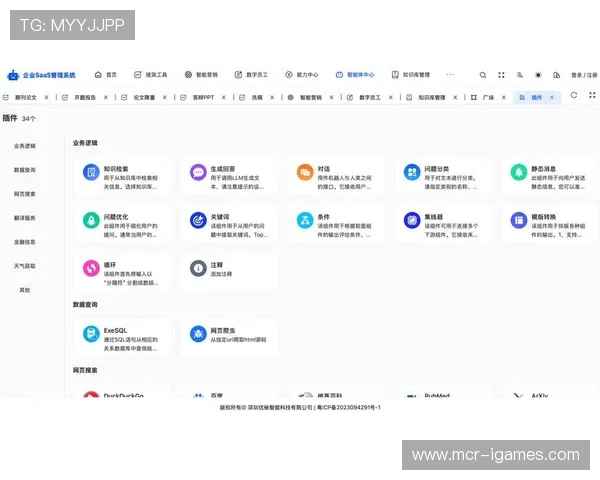Switch to the 论文降重 tab
Screen dimensions: 600x480
click(x=144, y=98)
